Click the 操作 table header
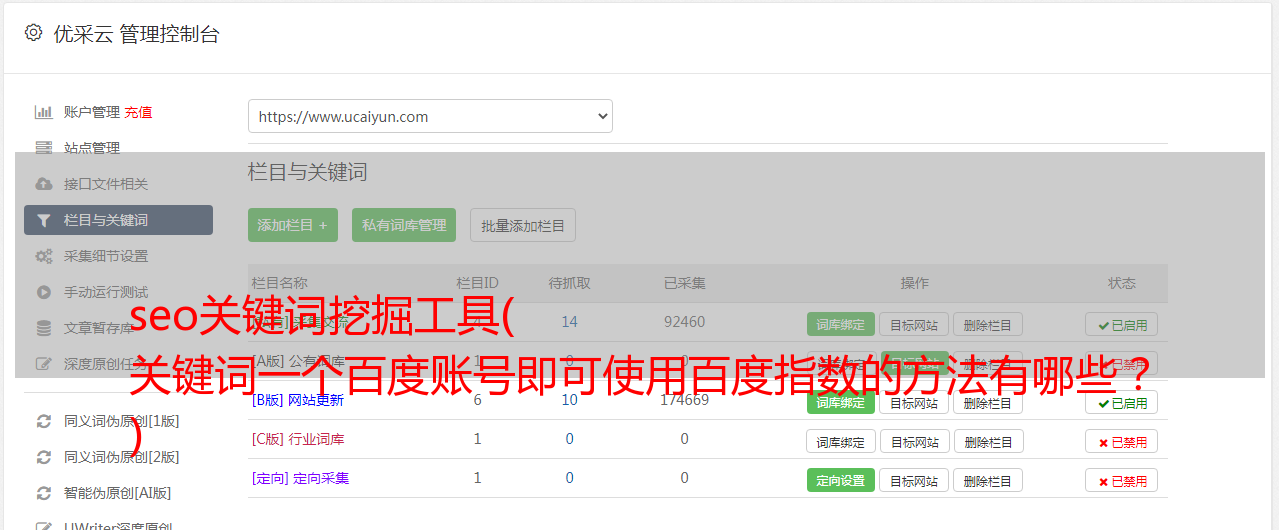1279x530 pixels. pos(914,283)
